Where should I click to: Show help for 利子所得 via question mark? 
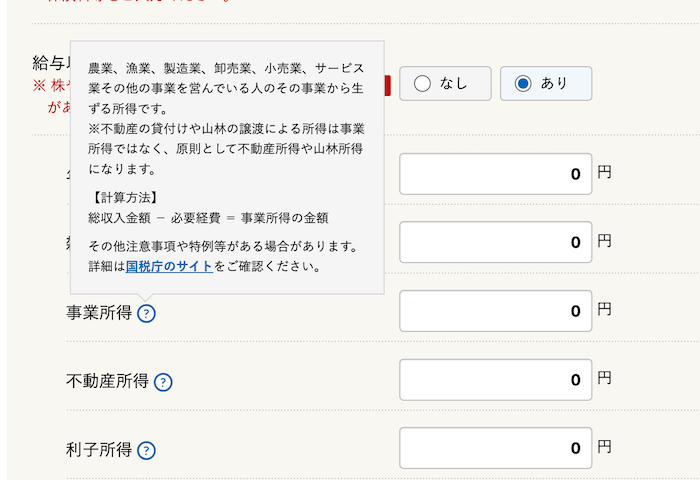pyautogui.click(x=147, y=451)
